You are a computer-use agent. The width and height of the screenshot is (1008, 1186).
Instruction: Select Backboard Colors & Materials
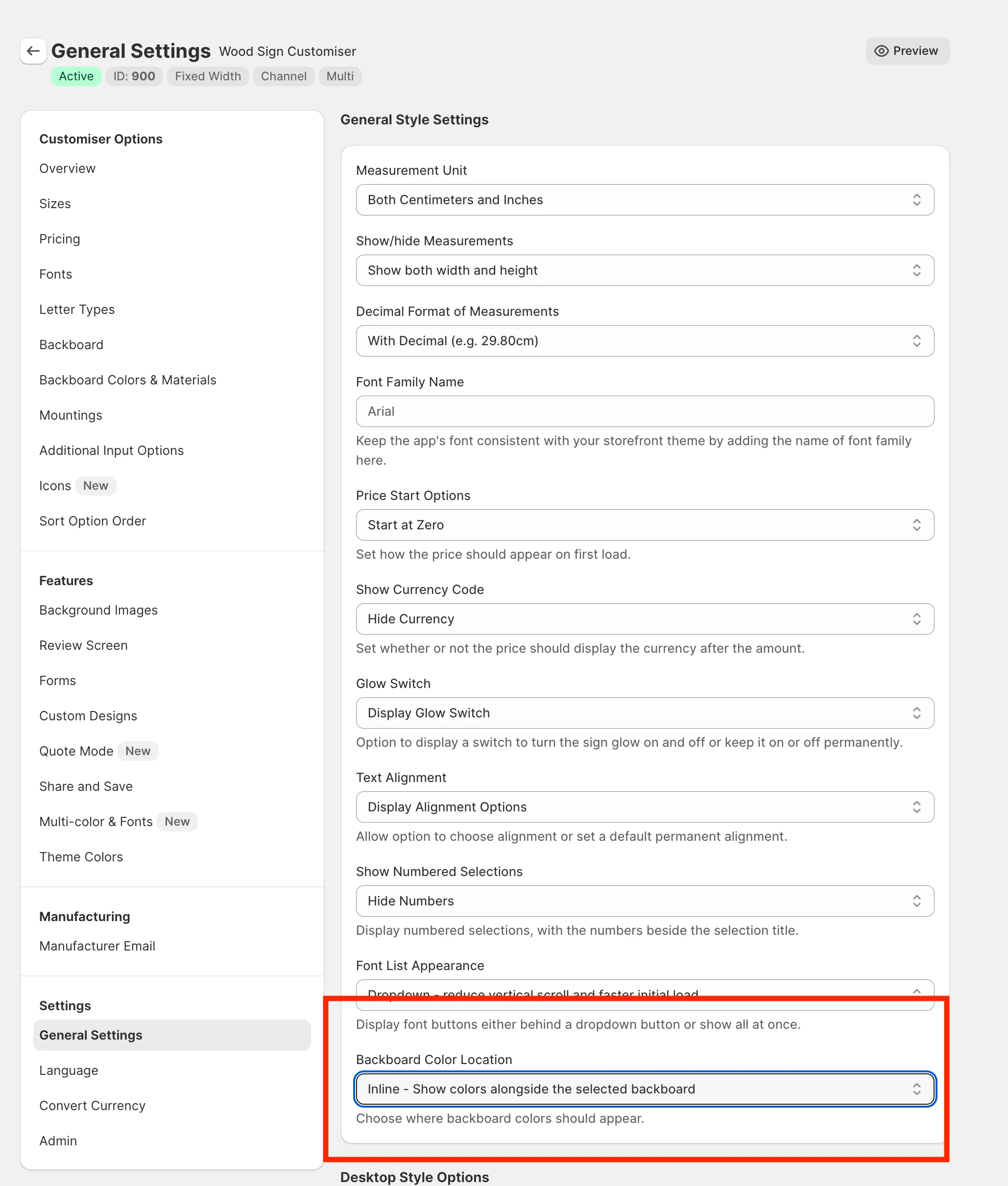coord(128,380)
